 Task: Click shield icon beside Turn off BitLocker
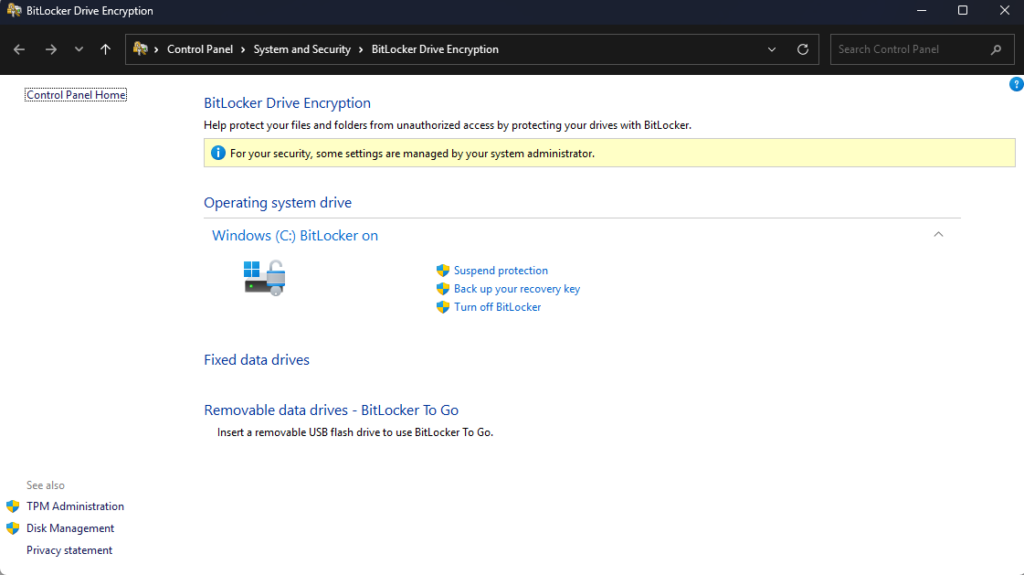click(443, 307)
